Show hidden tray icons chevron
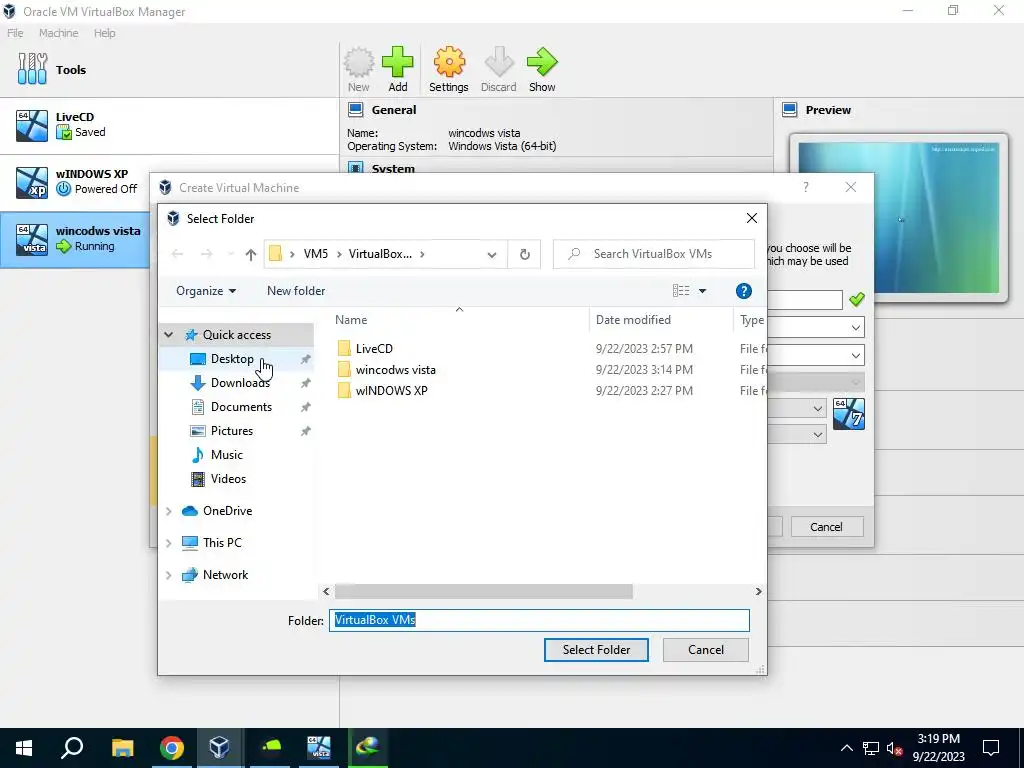This screenshot has height=768, width=1024. [846, 748]
